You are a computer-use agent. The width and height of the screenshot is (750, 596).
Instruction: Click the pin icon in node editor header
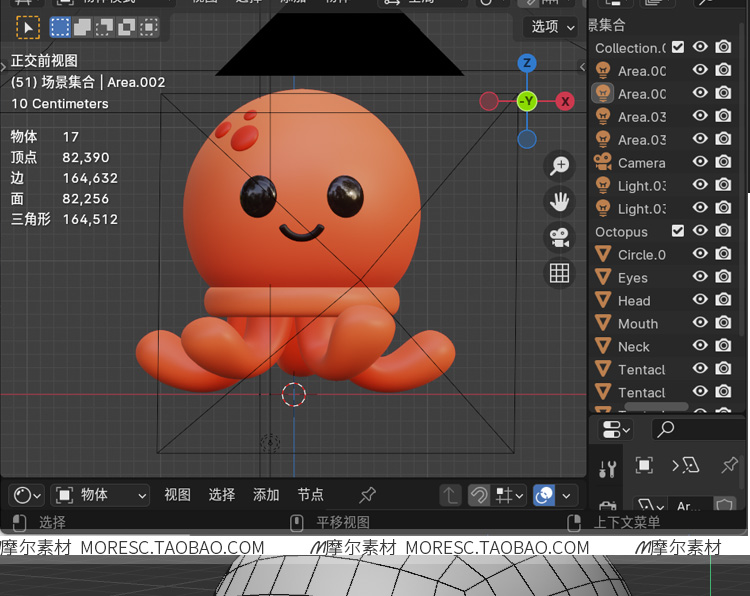[367, 495]
